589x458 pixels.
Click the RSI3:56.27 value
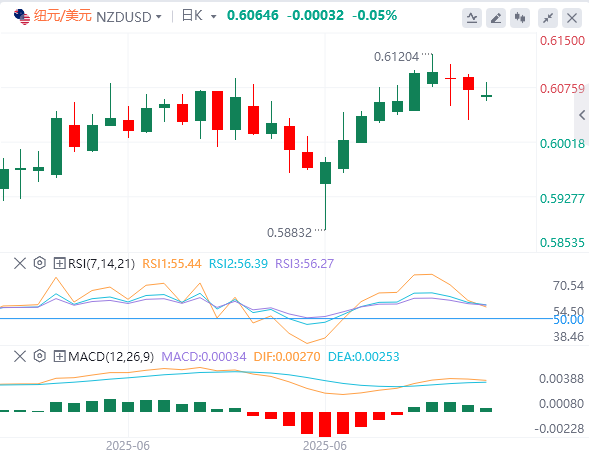304,264
